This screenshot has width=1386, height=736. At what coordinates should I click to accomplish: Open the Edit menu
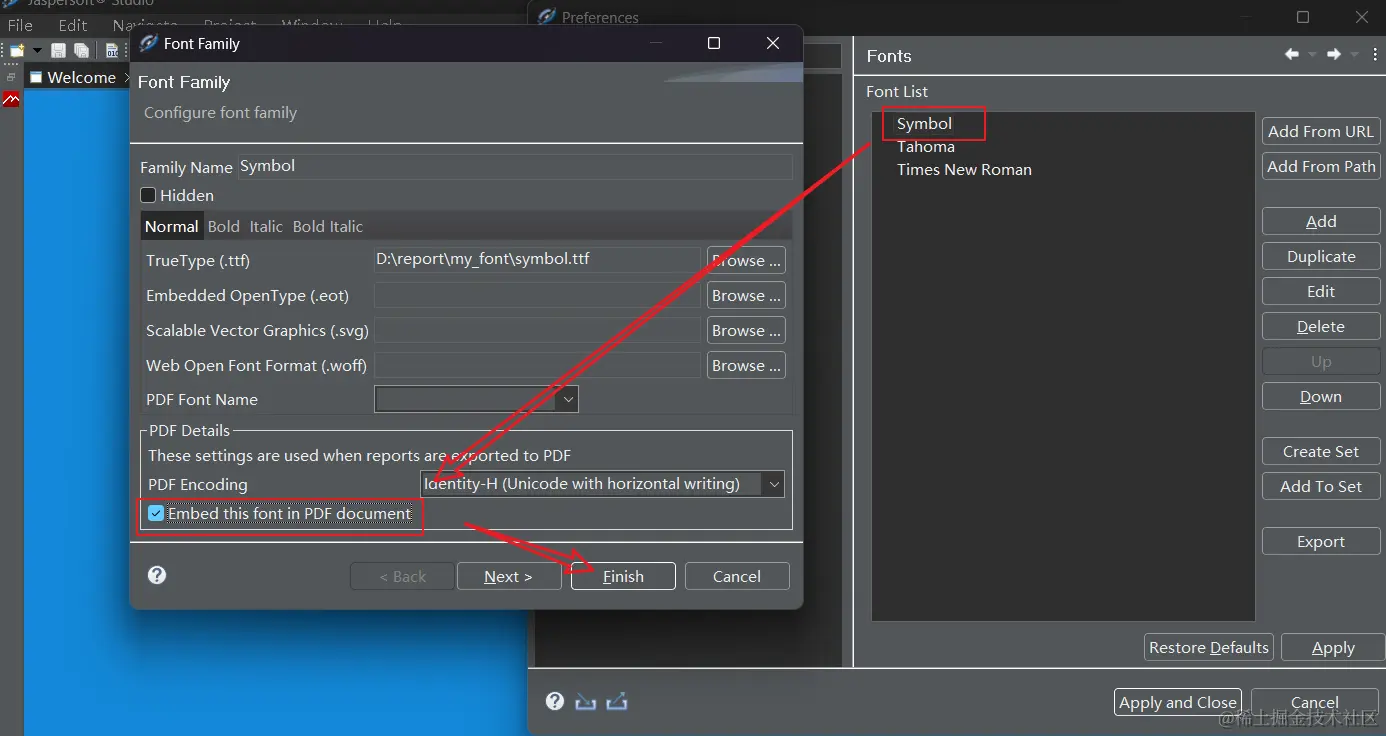coord(73,25)
